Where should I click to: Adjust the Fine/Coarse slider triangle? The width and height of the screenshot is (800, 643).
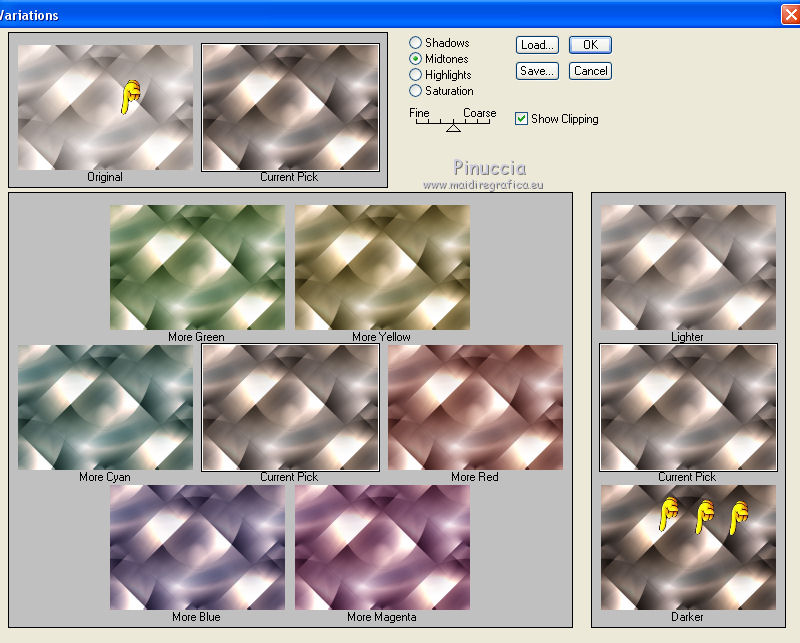(x=453, y=128)
